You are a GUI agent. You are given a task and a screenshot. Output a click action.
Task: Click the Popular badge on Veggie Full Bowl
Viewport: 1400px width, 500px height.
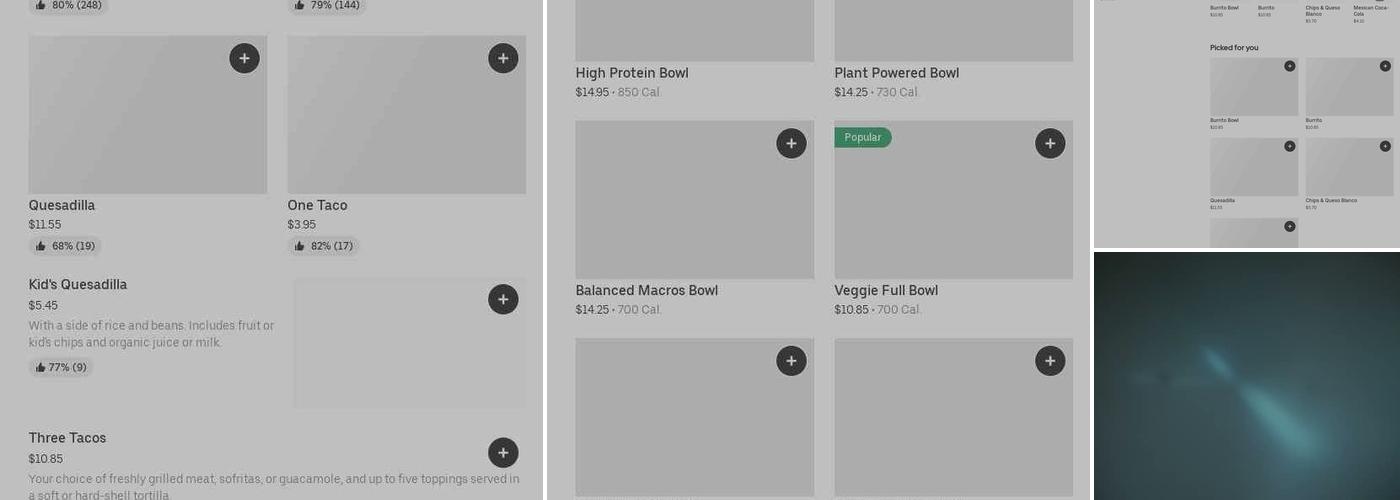click(862, 138)
